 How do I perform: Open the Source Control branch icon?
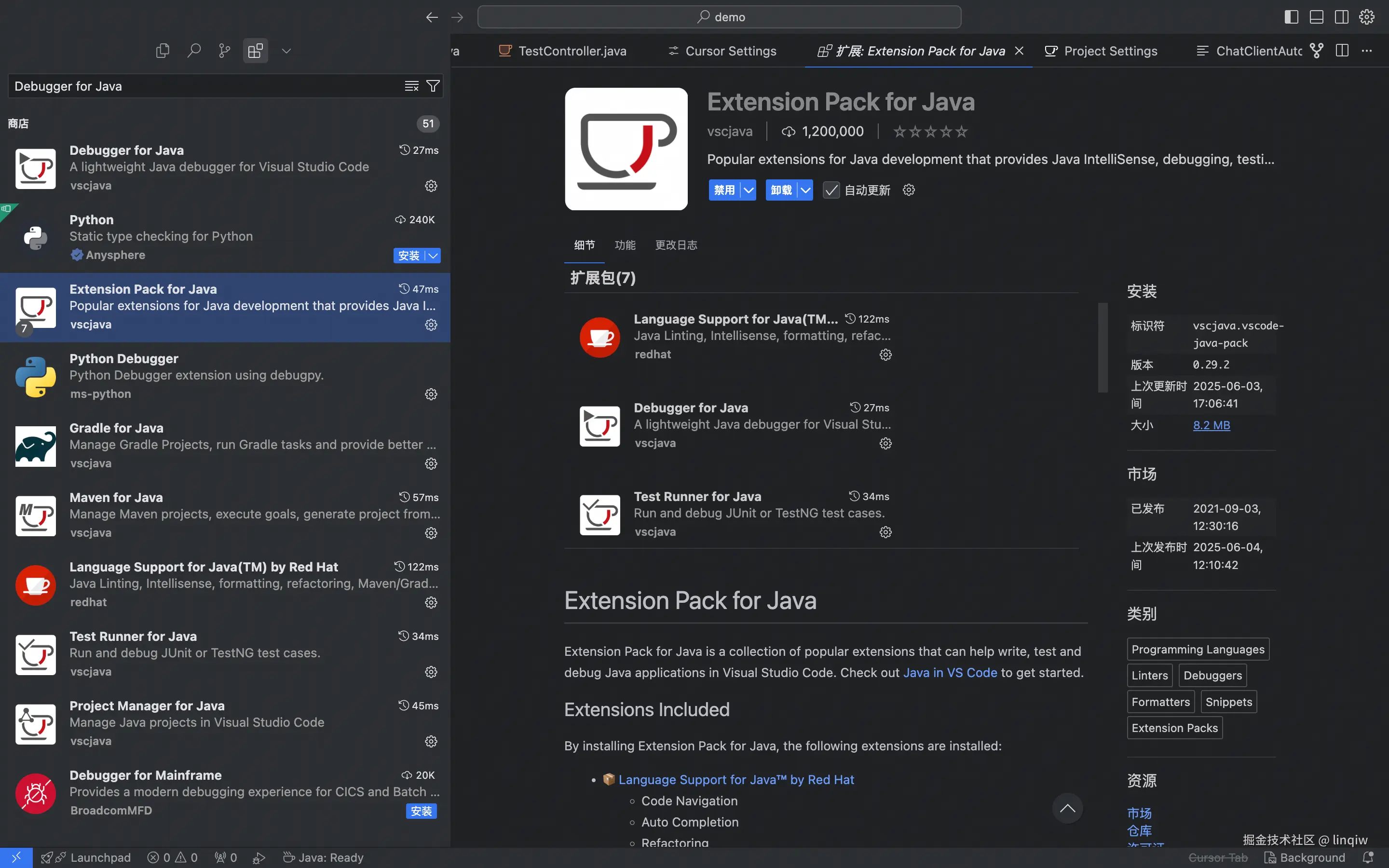[x=224, y=51]
